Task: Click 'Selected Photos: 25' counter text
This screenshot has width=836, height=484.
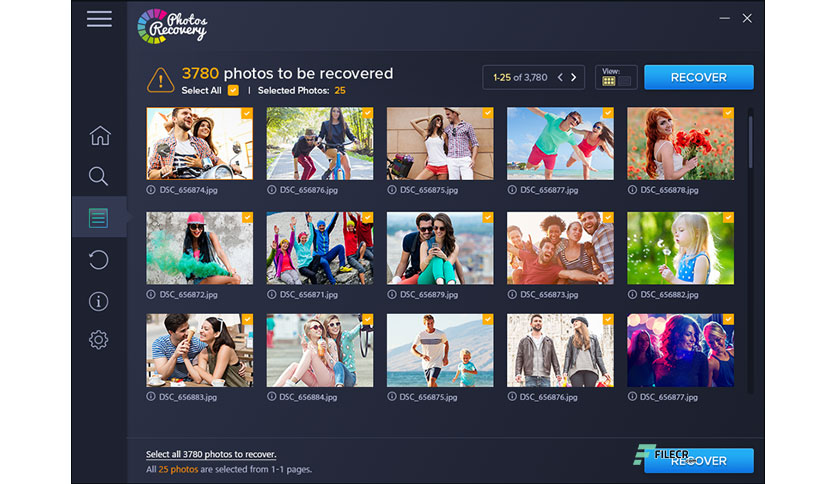Action: tap(302, 91)
